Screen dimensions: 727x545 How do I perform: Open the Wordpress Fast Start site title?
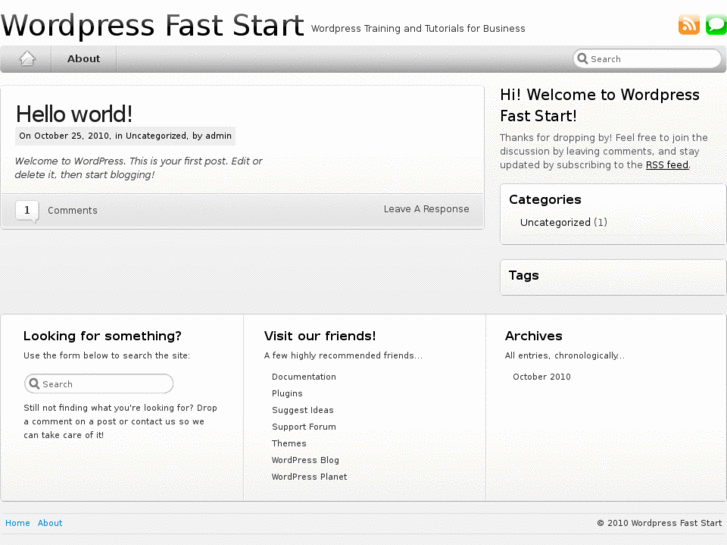(x=152, y=26)
